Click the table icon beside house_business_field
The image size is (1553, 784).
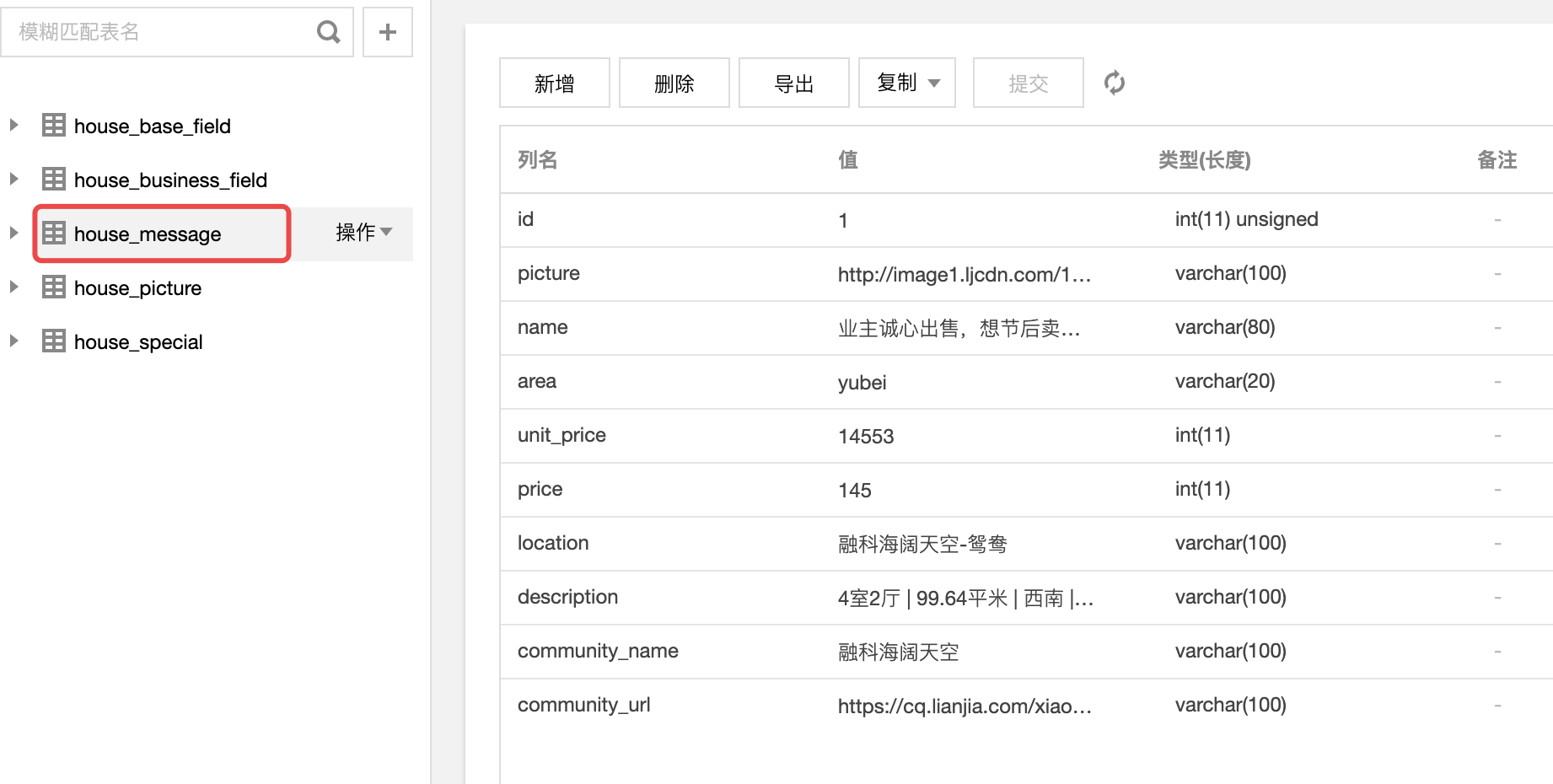(x=54, y=179)
